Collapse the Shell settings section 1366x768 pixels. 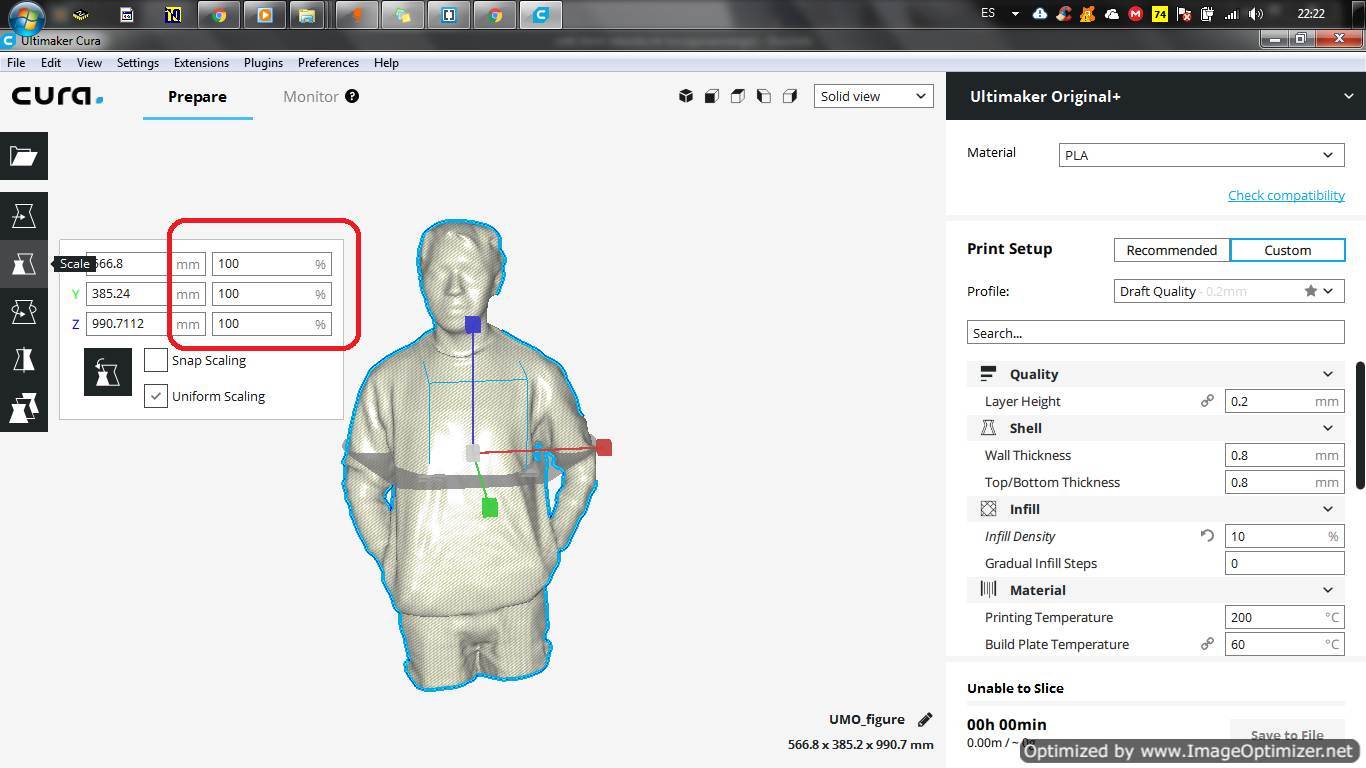tap(1156, 428)
